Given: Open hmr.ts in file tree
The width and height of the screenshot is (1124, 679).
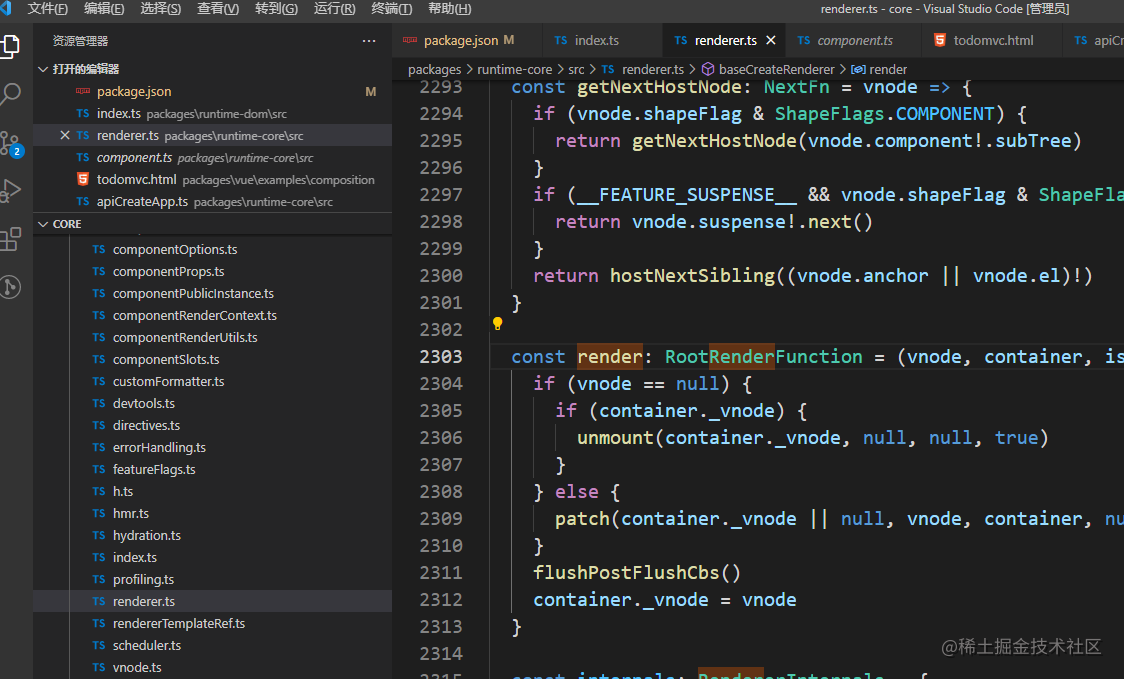Looking at the screenshot, I should click(x=213, y=513).
